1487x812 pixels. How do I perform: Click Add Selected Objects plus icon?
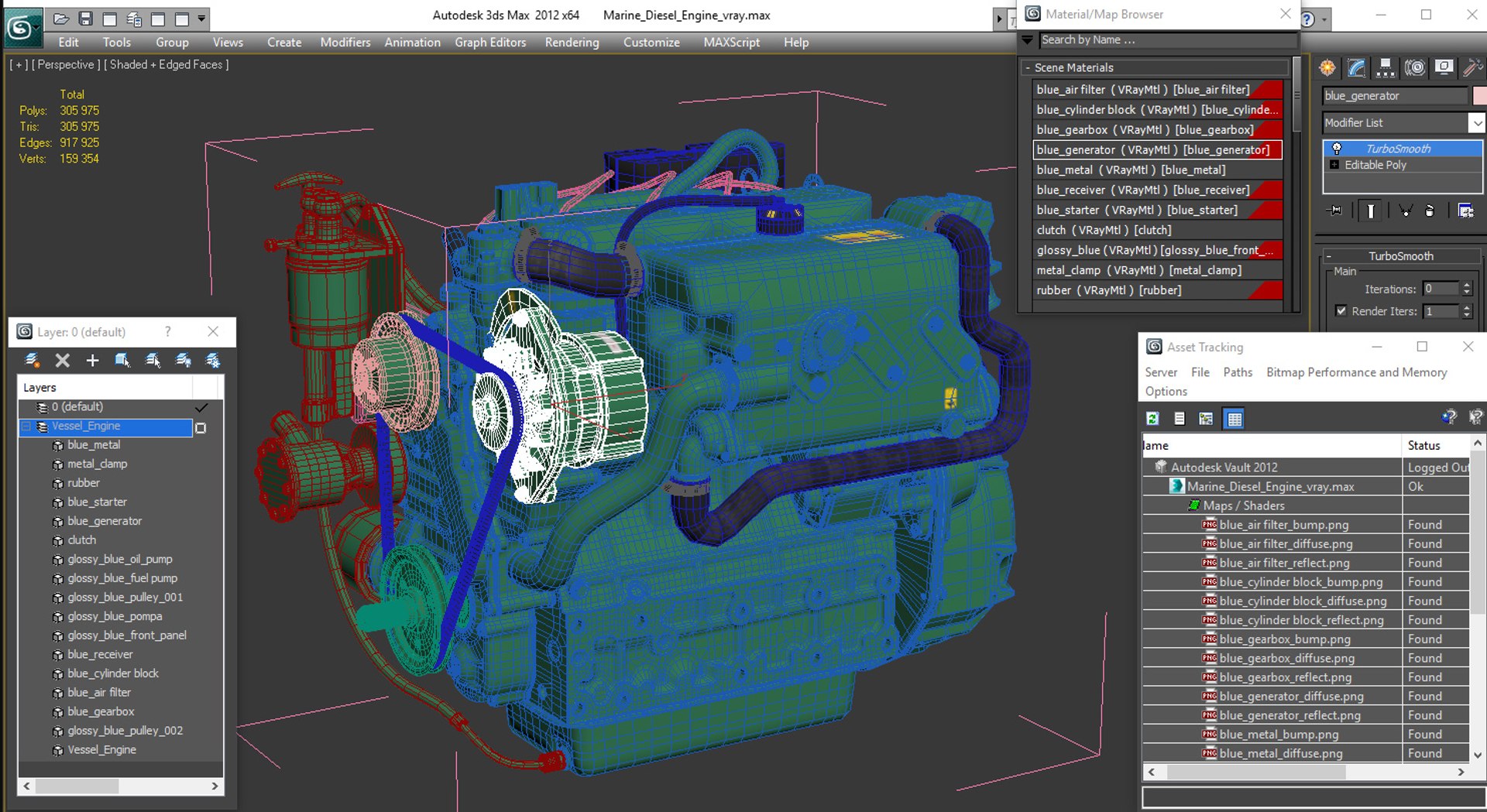pos(92,360)
